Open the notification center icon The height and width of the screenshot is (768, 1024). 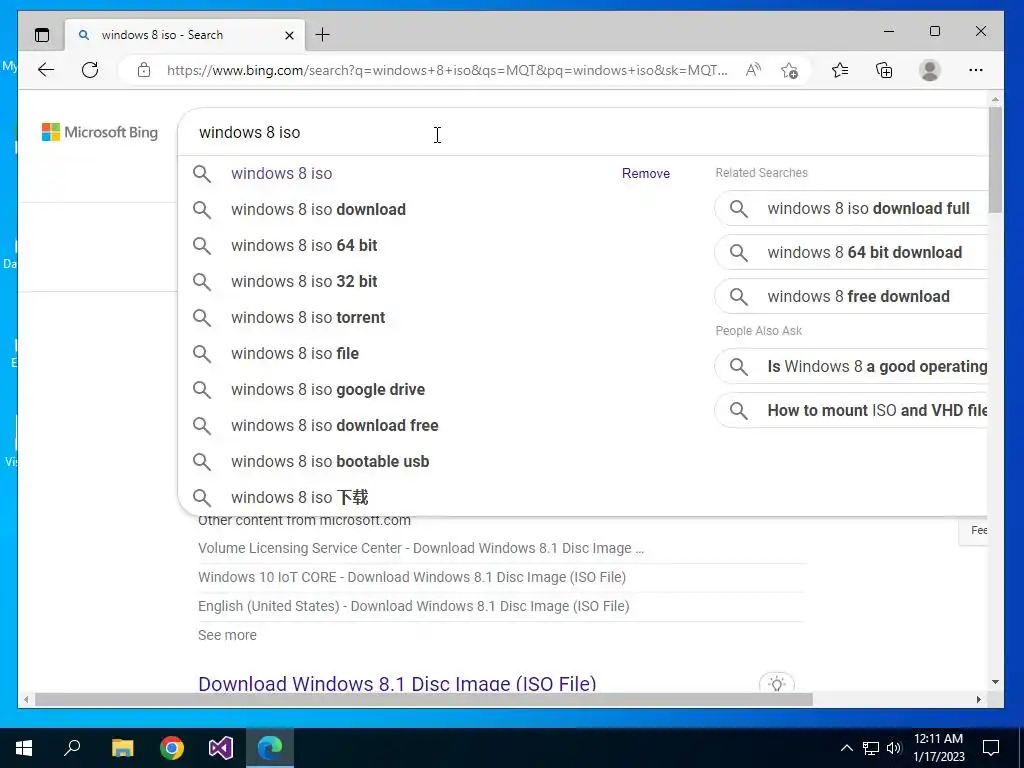click(x=991, y=748)
